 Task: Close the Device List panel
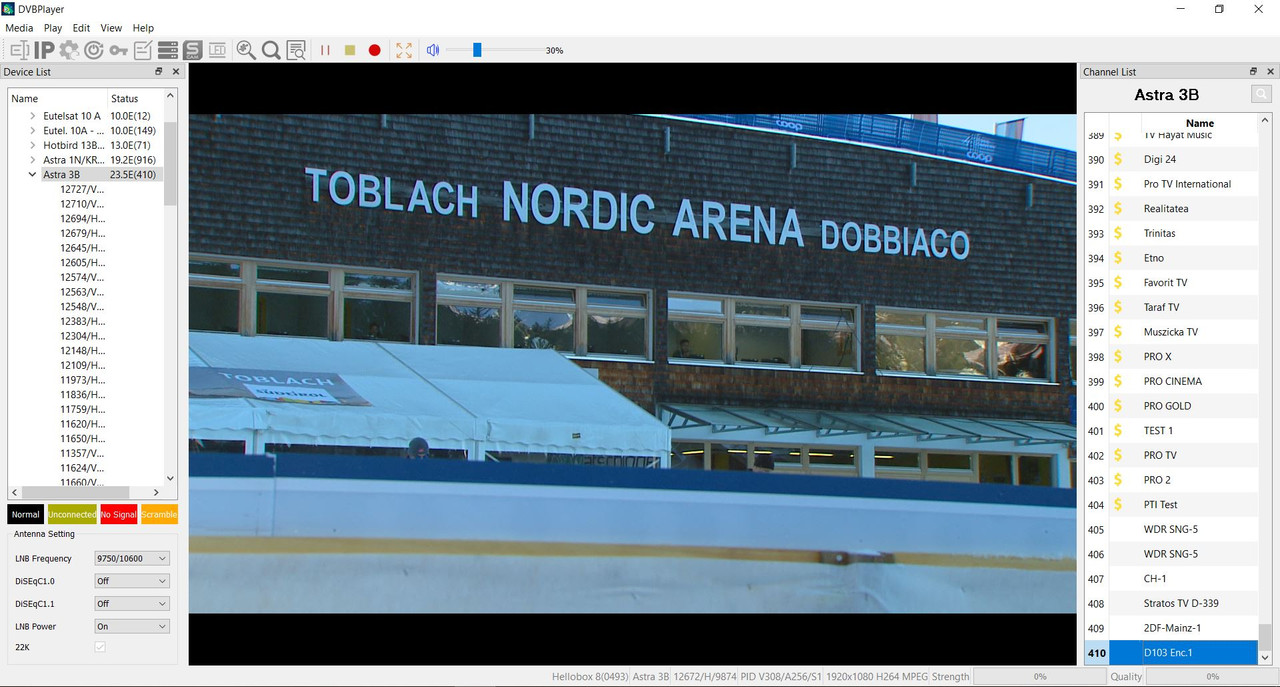pos(176,72)
